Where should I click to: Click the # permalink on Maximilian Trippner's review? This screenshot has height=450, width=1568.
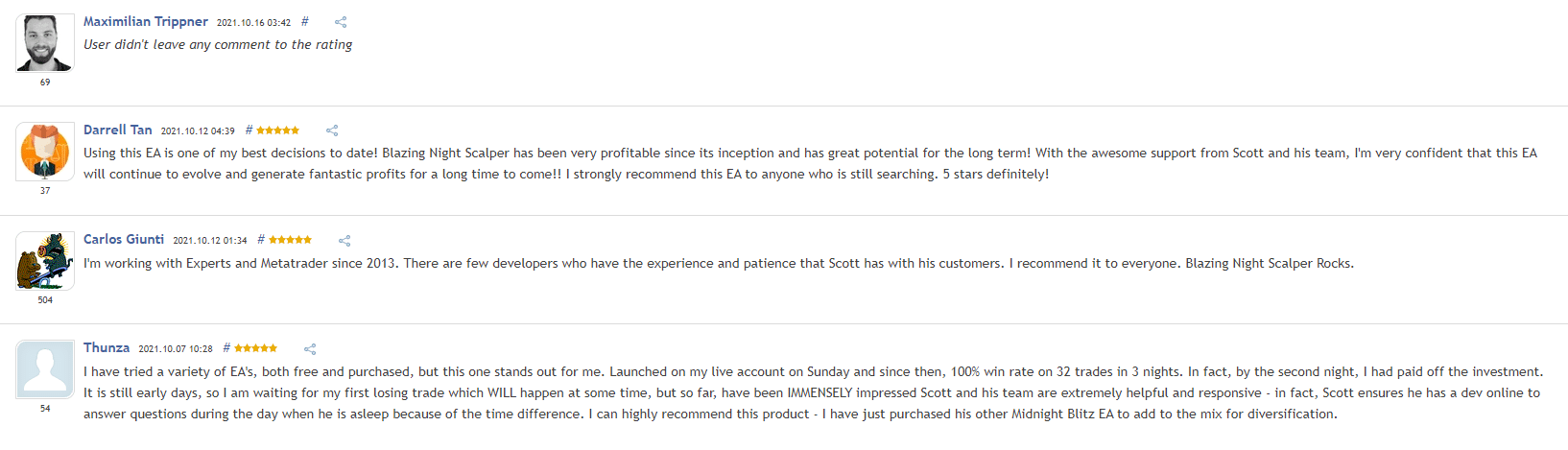[305, 21]
